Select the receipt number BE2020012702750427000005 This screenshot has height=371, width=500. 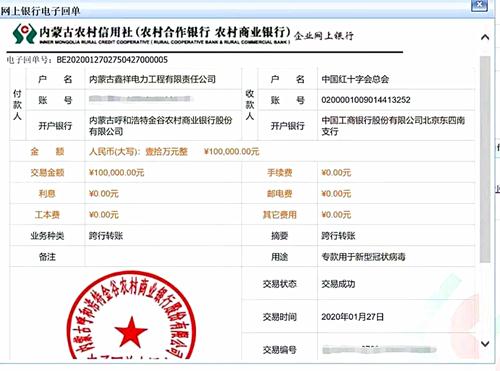(x=112, y=60)
